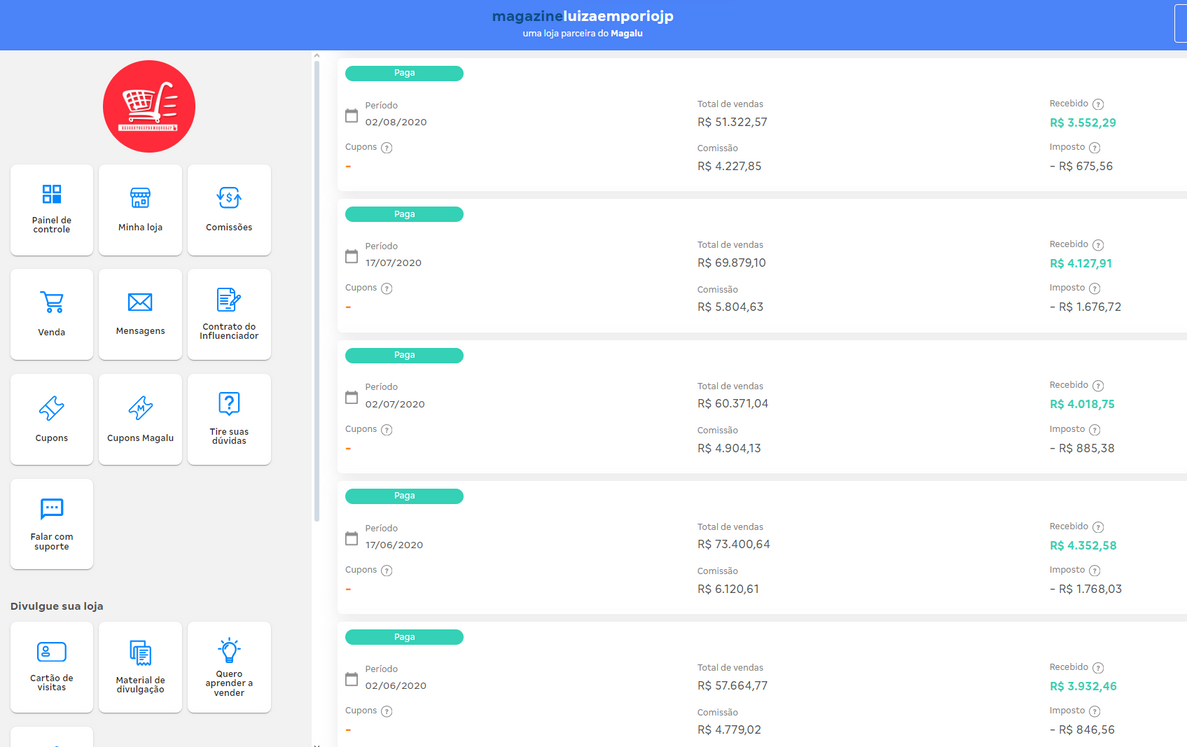Click calendar icon for period 02/07/2020
1187x747 pixels.
pyautogui.click(x=351, y=397)
